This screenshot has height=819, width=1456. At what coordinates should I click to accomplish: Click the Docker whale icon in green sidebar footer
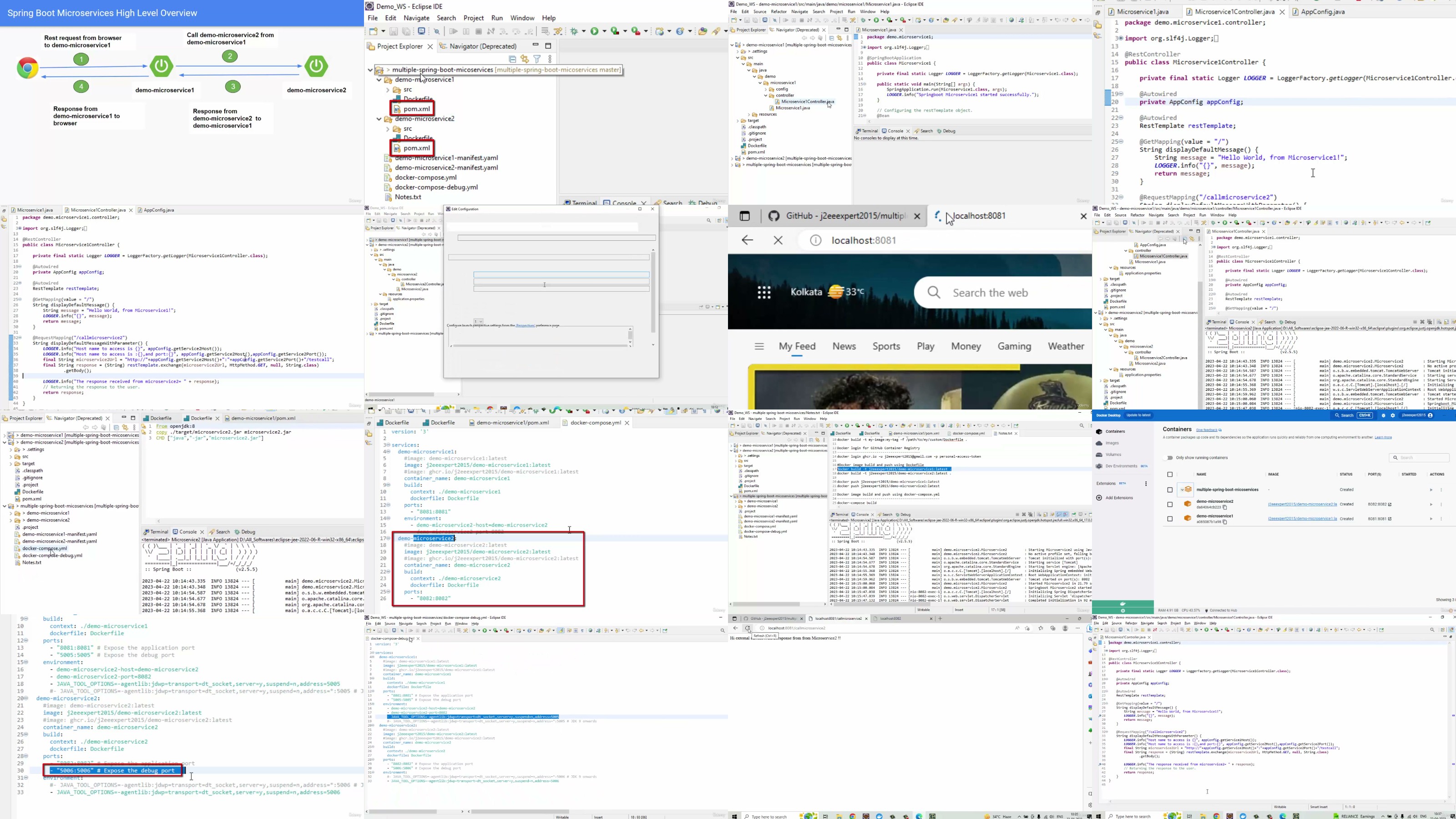[x=1122, y=604]
